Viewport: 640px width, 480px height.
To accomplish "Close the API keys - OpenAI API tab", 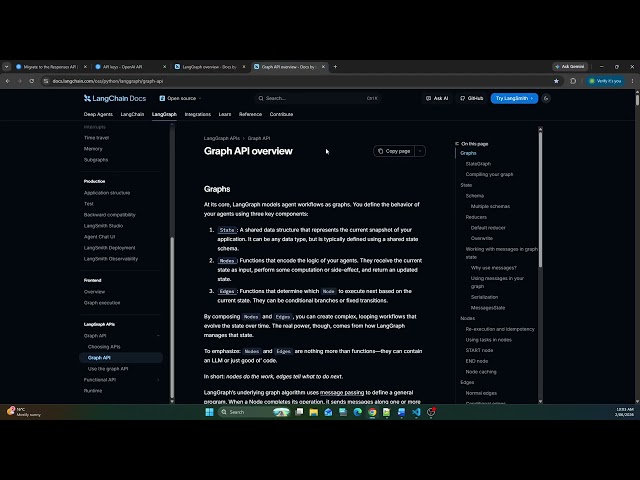I will (x=164, y=67).
